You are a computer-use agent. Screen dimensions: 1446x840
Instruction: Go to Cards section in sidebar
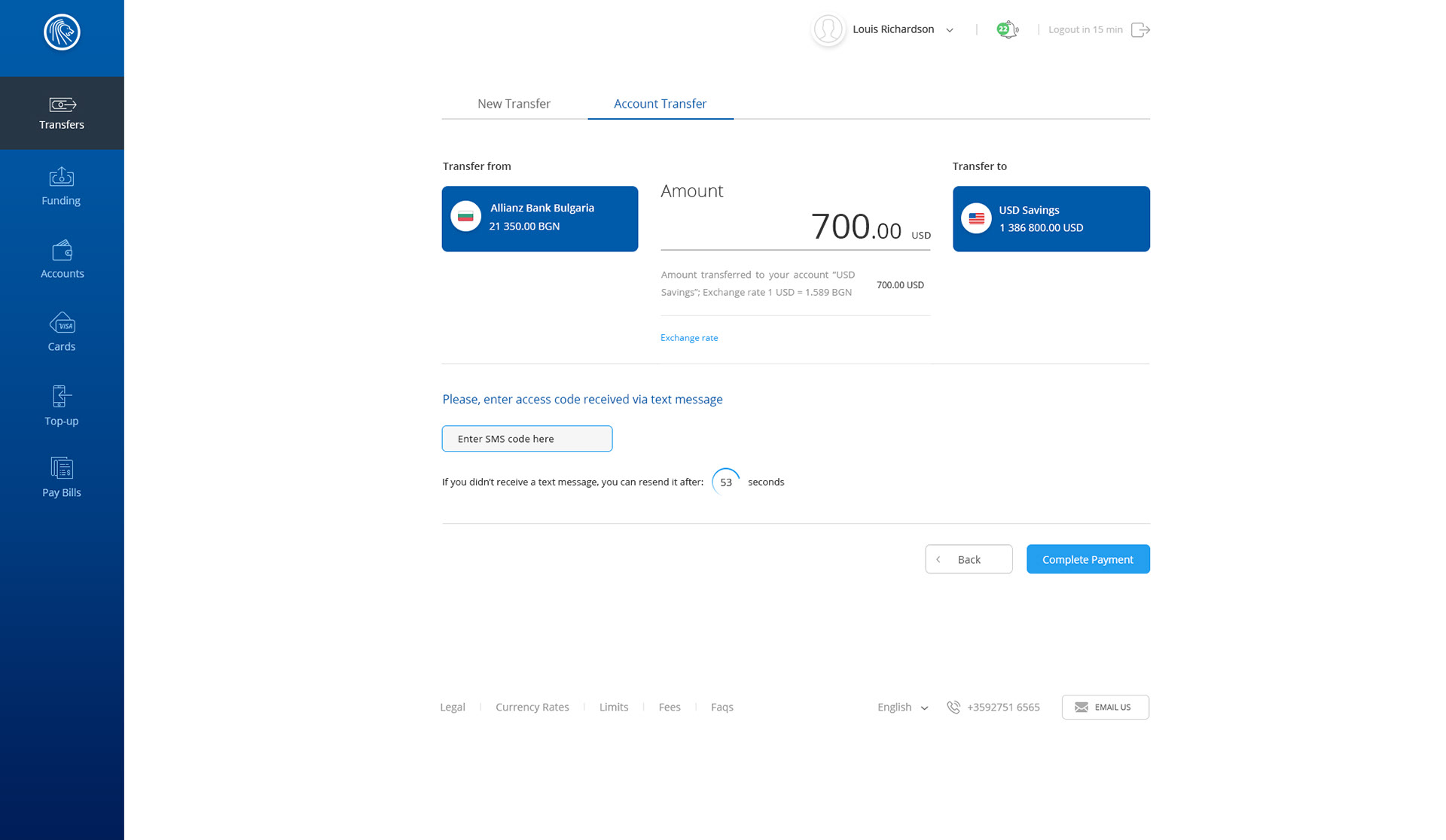pos(62,332)
